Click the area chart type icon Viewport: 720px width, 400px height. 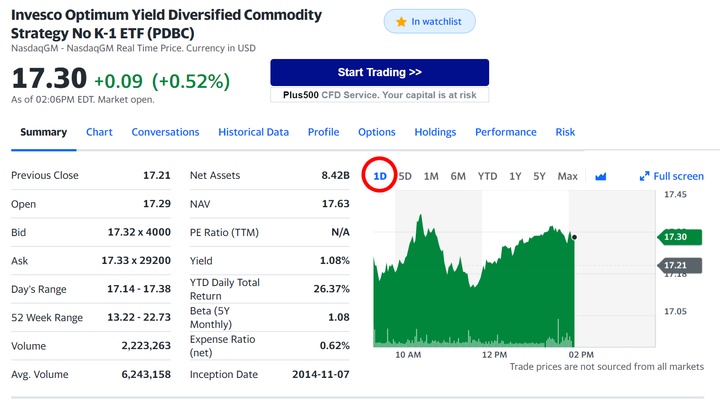tap(601, 177)
